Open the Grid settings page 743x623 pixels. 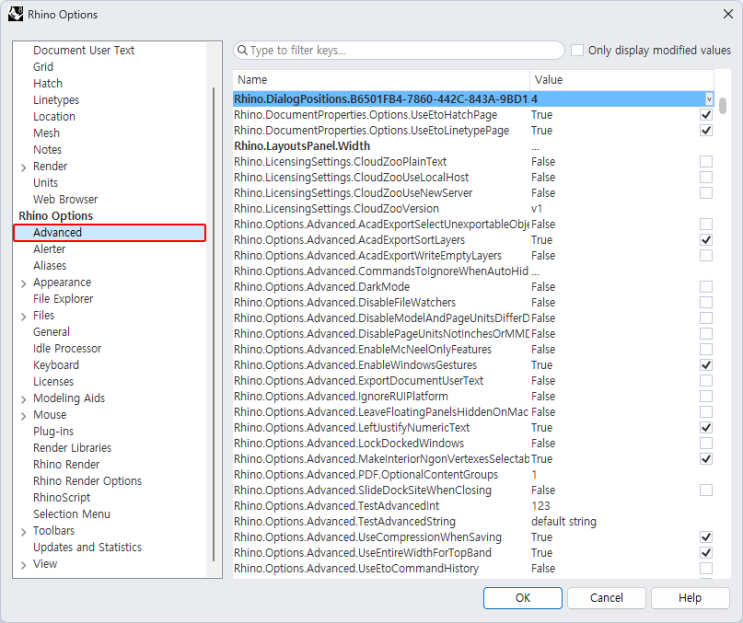[43, 67]
